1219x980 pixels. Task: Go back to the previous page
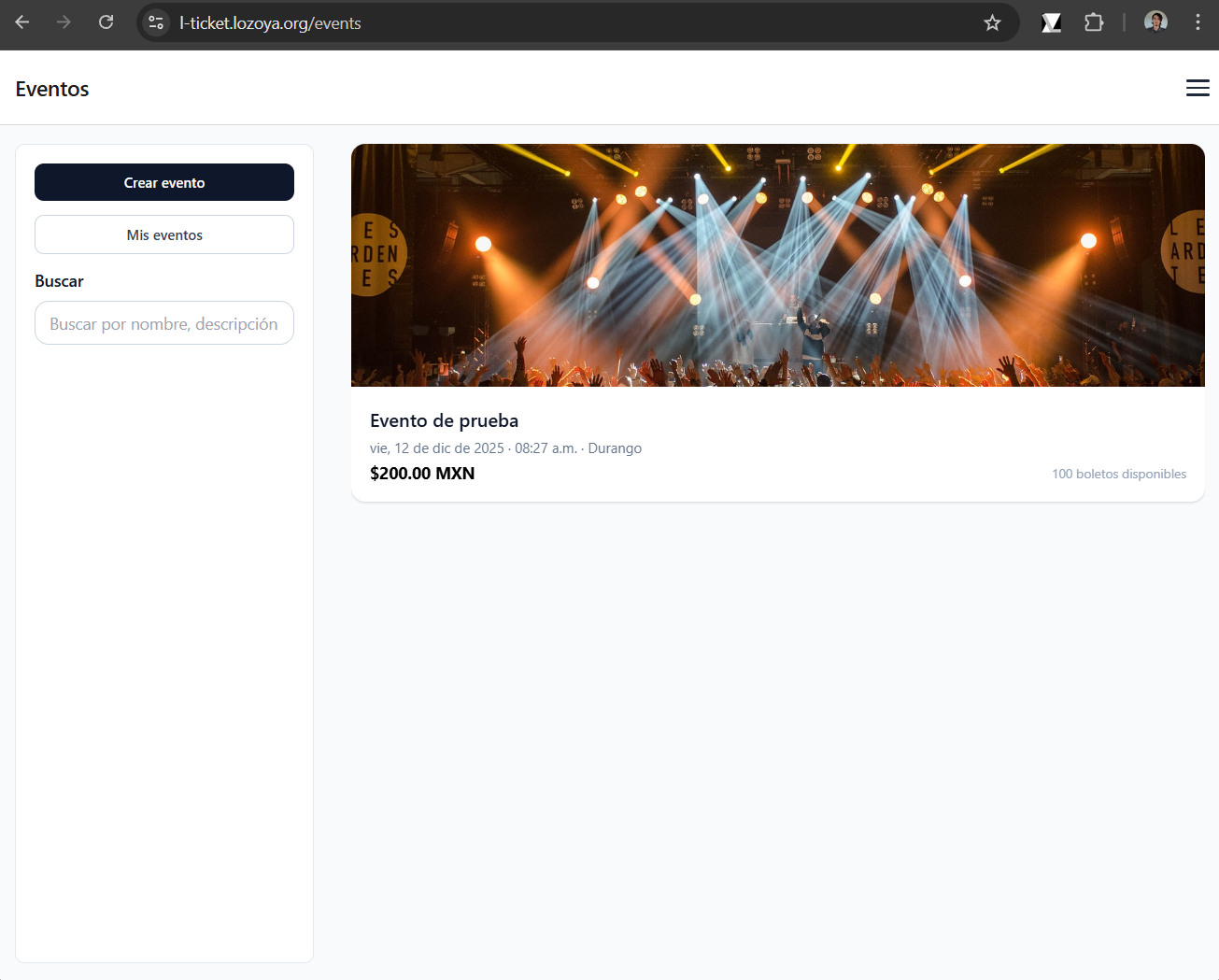(22, 22)
